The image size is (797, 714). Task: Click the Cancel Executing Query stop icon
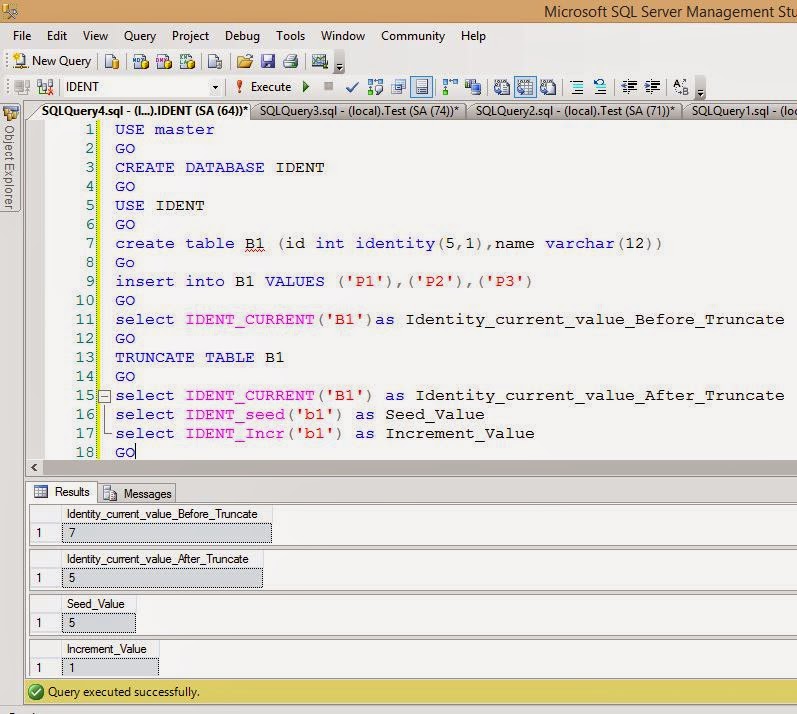point(329,86)
